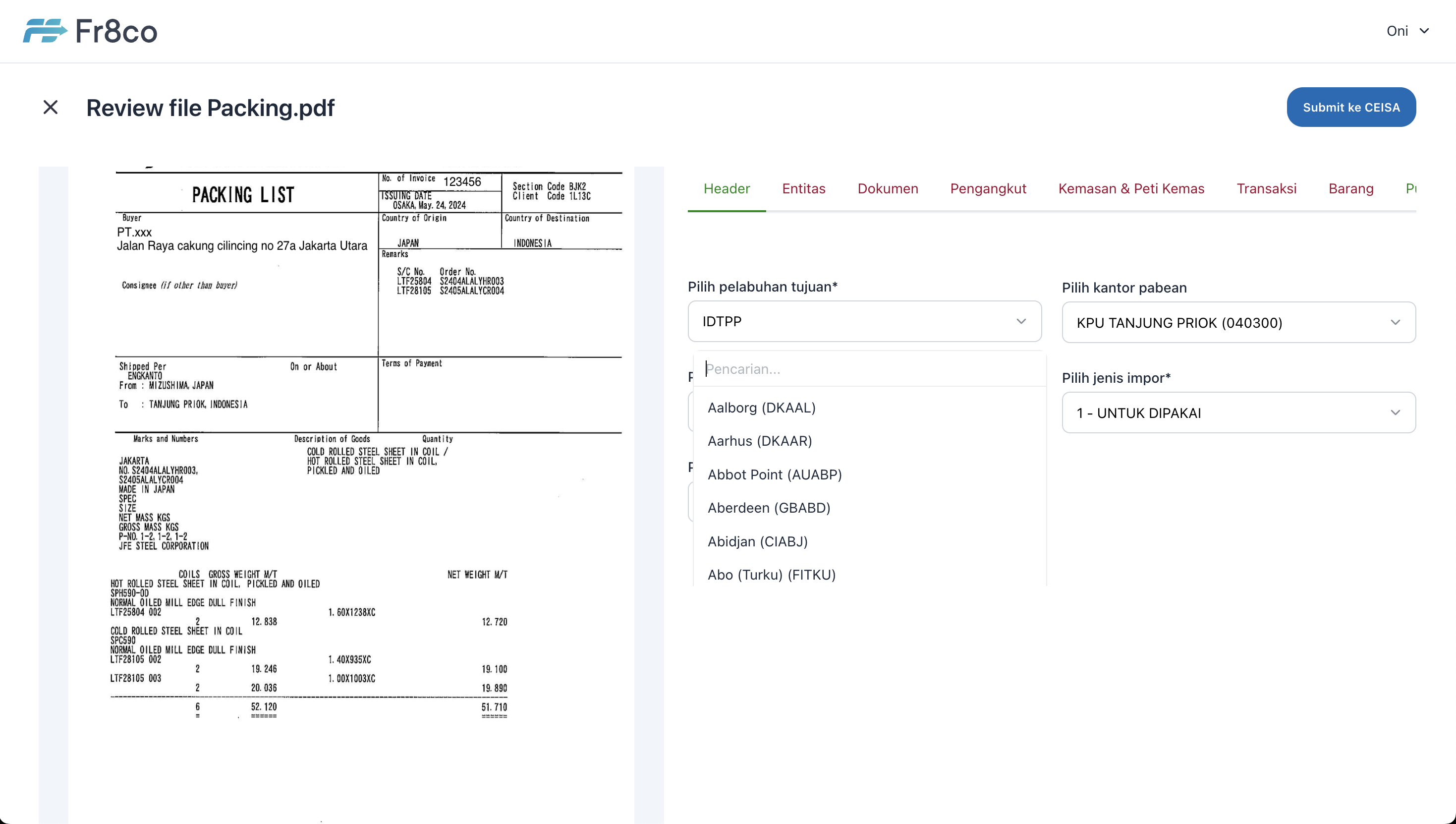Open the Dokumen tab

(888, 188)
